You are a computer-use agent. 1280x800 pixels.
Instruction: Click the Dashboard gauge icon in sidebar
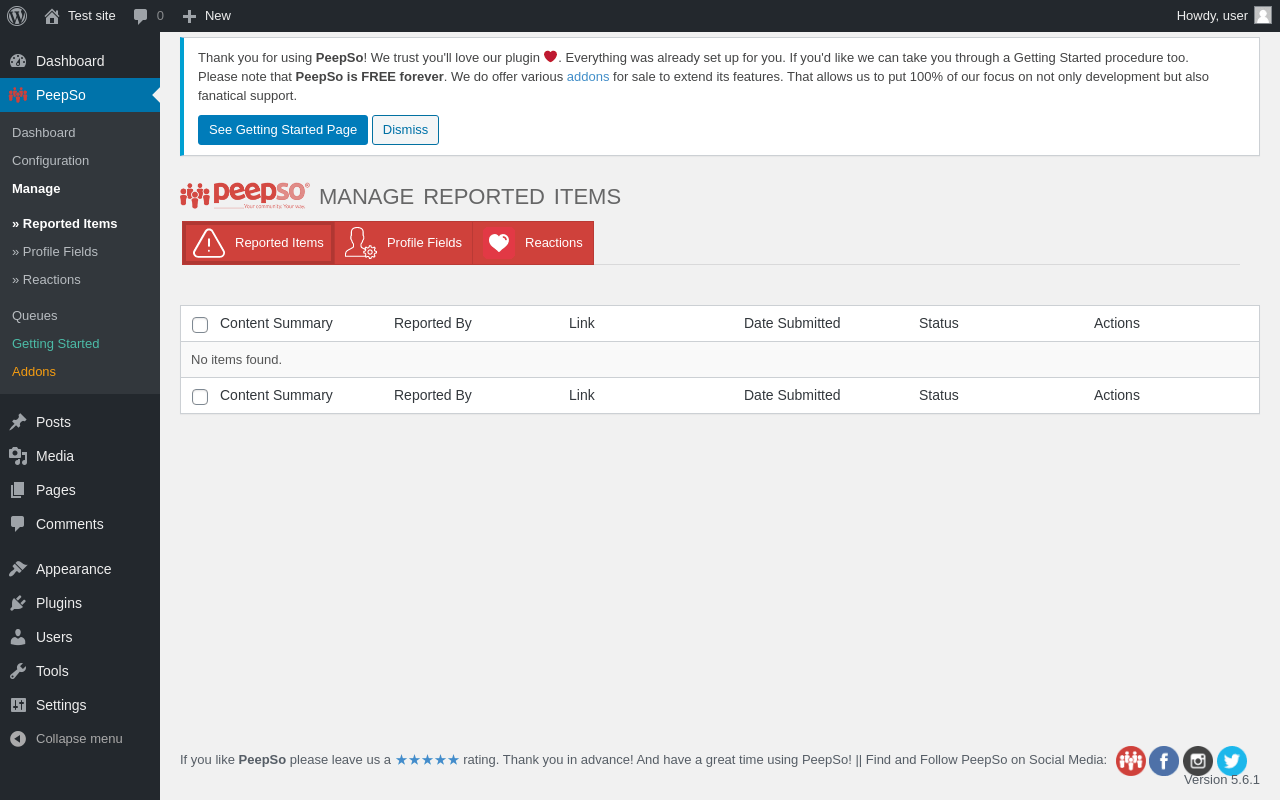pyautogui.click(x=18, y=61)
